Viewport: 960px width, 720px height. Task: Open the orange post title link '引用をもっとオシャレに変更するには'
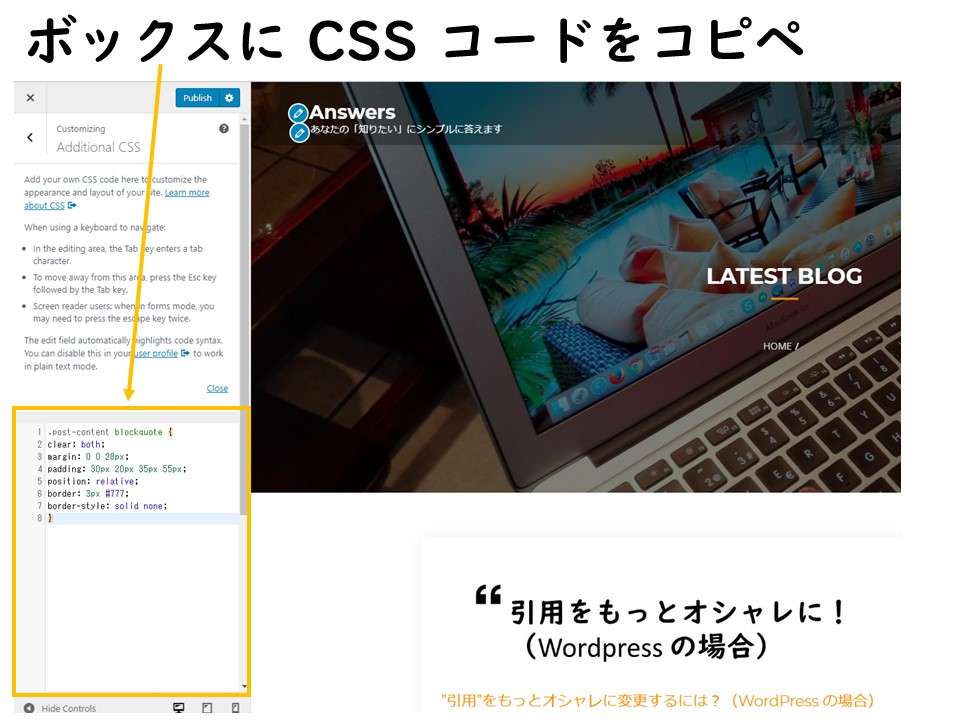pyautogui.click(x=657, y=700)
